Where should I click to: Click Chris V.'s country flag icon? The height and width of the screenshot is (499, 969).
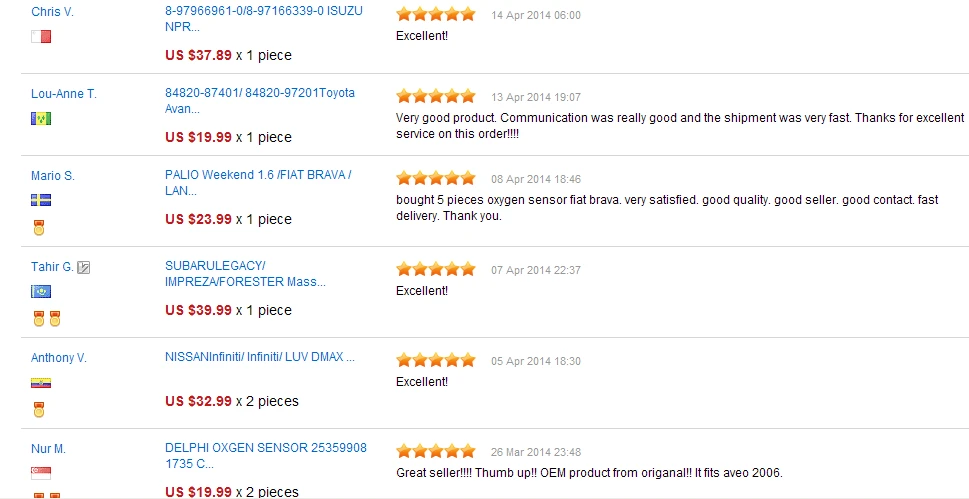tap(41, 36)
